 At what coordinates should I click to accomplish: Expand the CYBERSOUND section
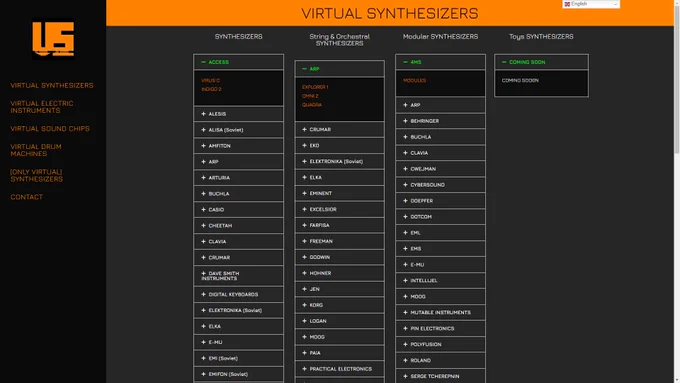click(x=440, y=185)
